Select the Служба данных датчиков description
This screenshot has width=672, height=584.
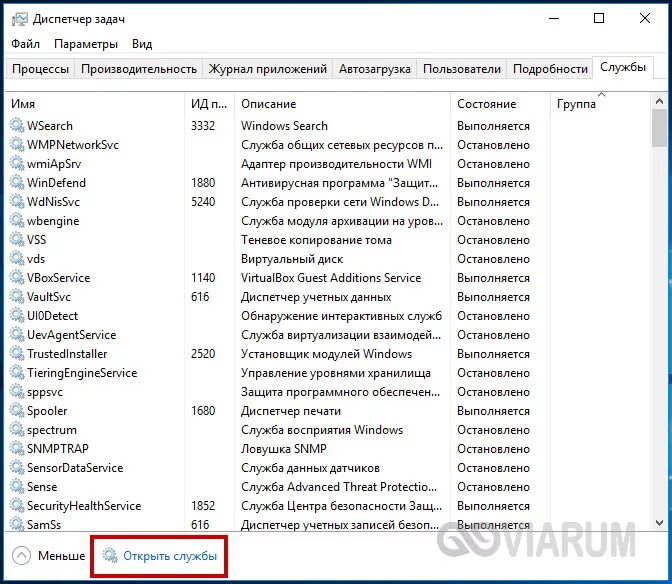pos(310,468)
